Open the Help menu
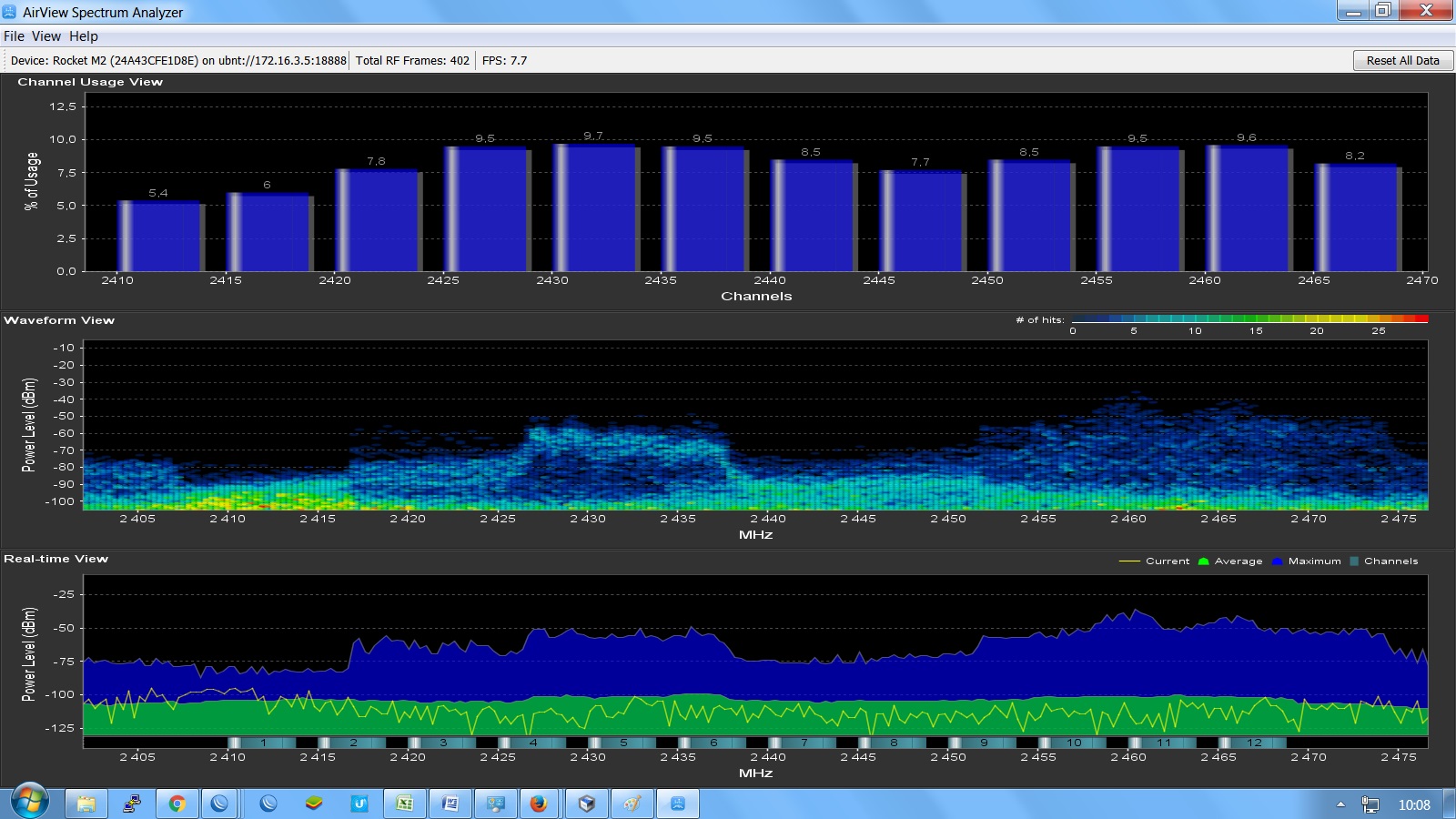 84,36
